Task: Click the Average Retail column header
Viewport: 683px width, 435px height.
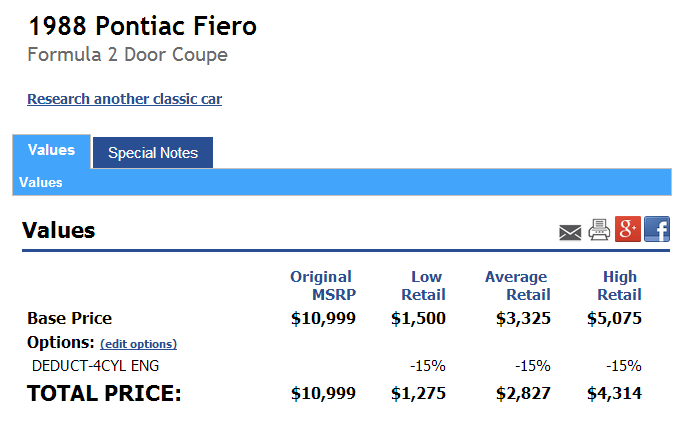Action: [x=517, y=286]
